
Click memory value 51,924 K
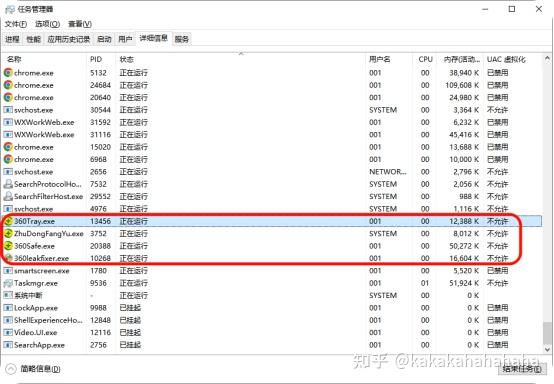[x=464, y=283]
